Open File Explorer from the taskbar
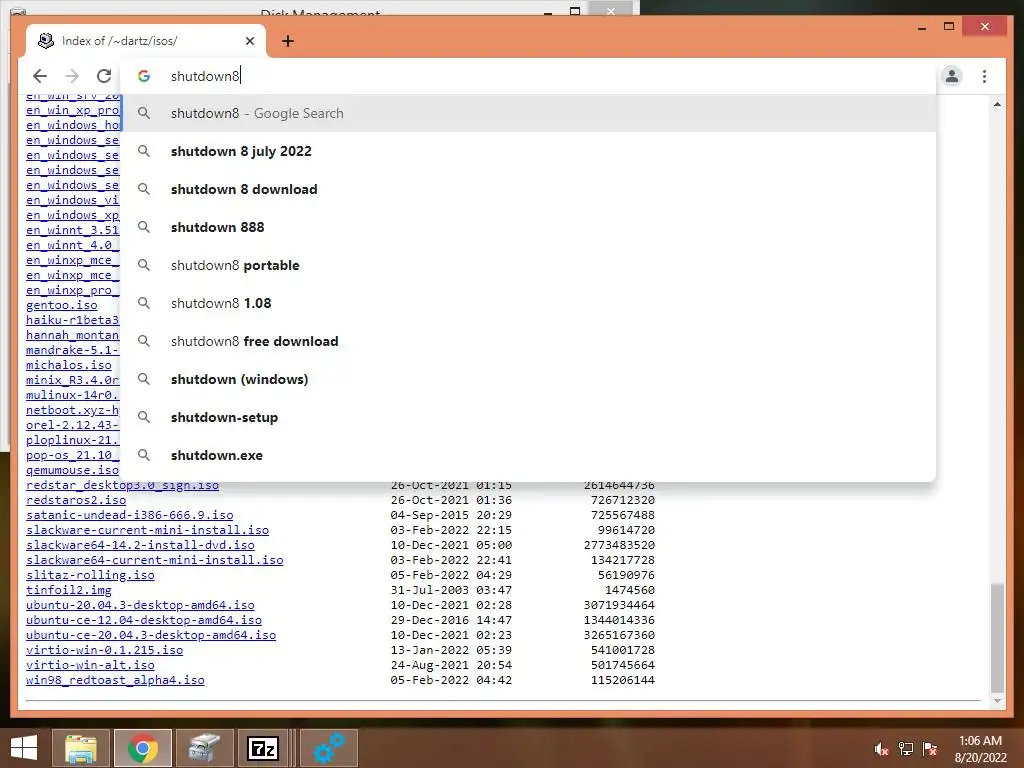The height and width of the screenshot is (768, 1024). [81, 748]
